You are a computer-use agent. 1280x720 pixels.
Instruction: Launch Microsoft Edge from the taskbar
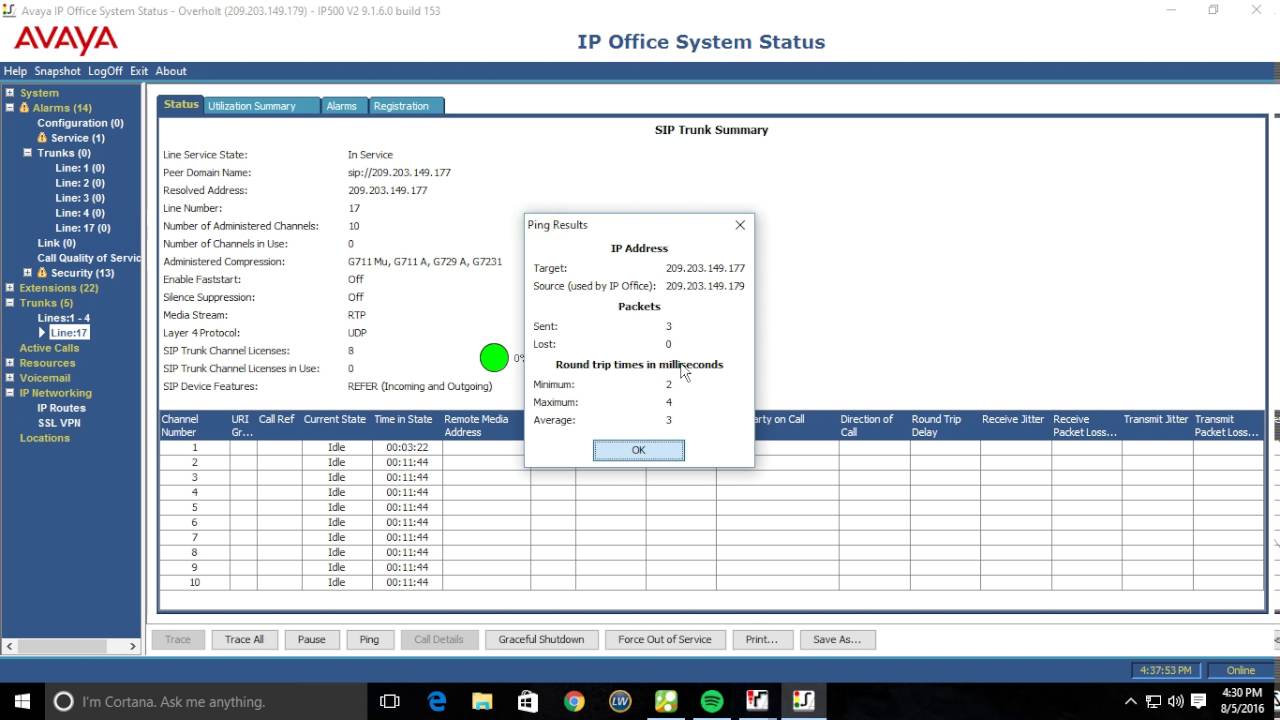click(437, 701)
